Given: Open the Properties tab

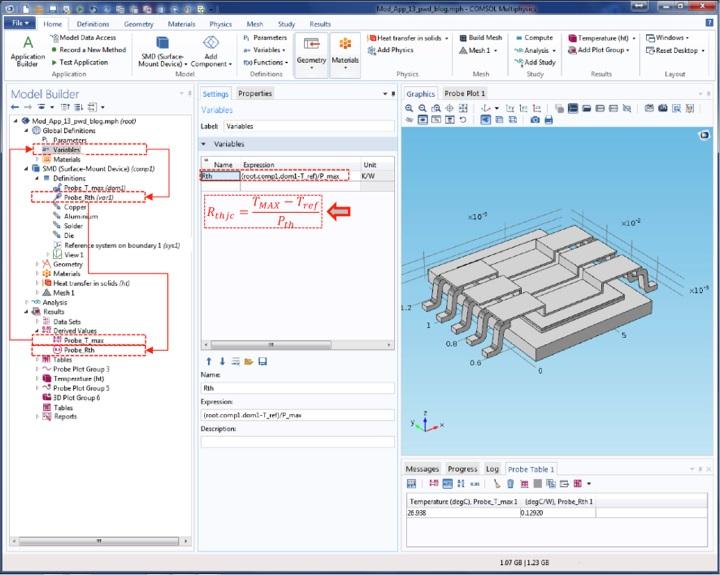Looking at the screenshot, I should click(x=255, y=93).
